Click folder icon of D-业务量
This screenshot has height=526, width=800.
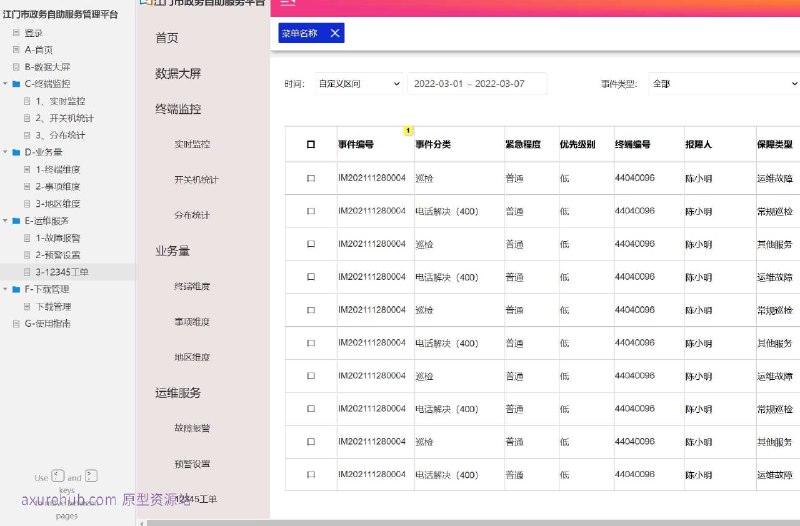pyautogui.click(x=16, y=152)
